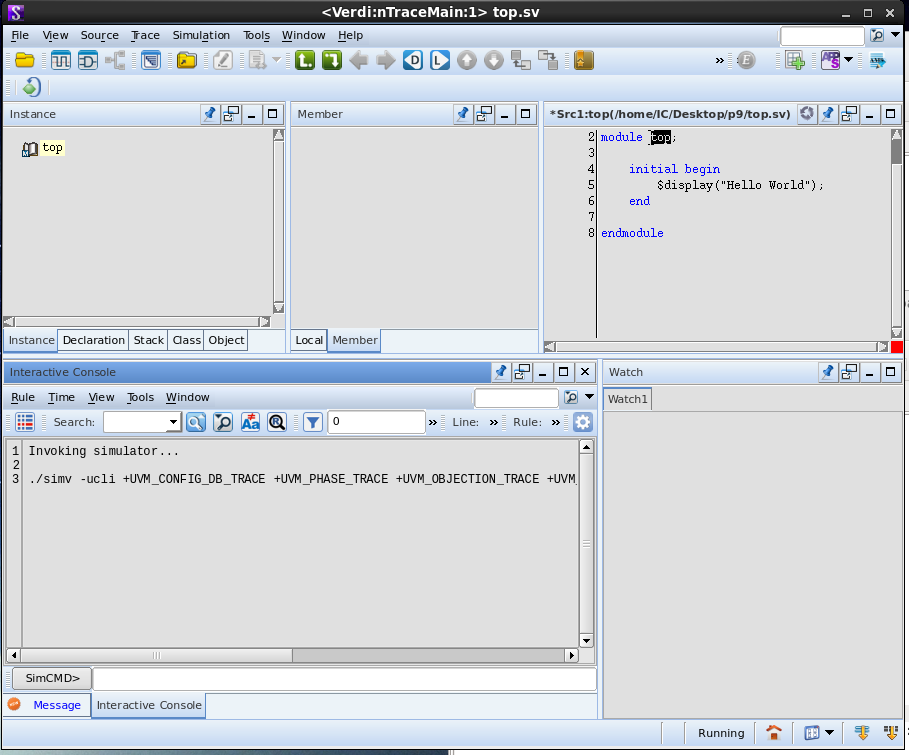Go forward with right arrow icon
This screenshot has height=755, width=909.
386,60
